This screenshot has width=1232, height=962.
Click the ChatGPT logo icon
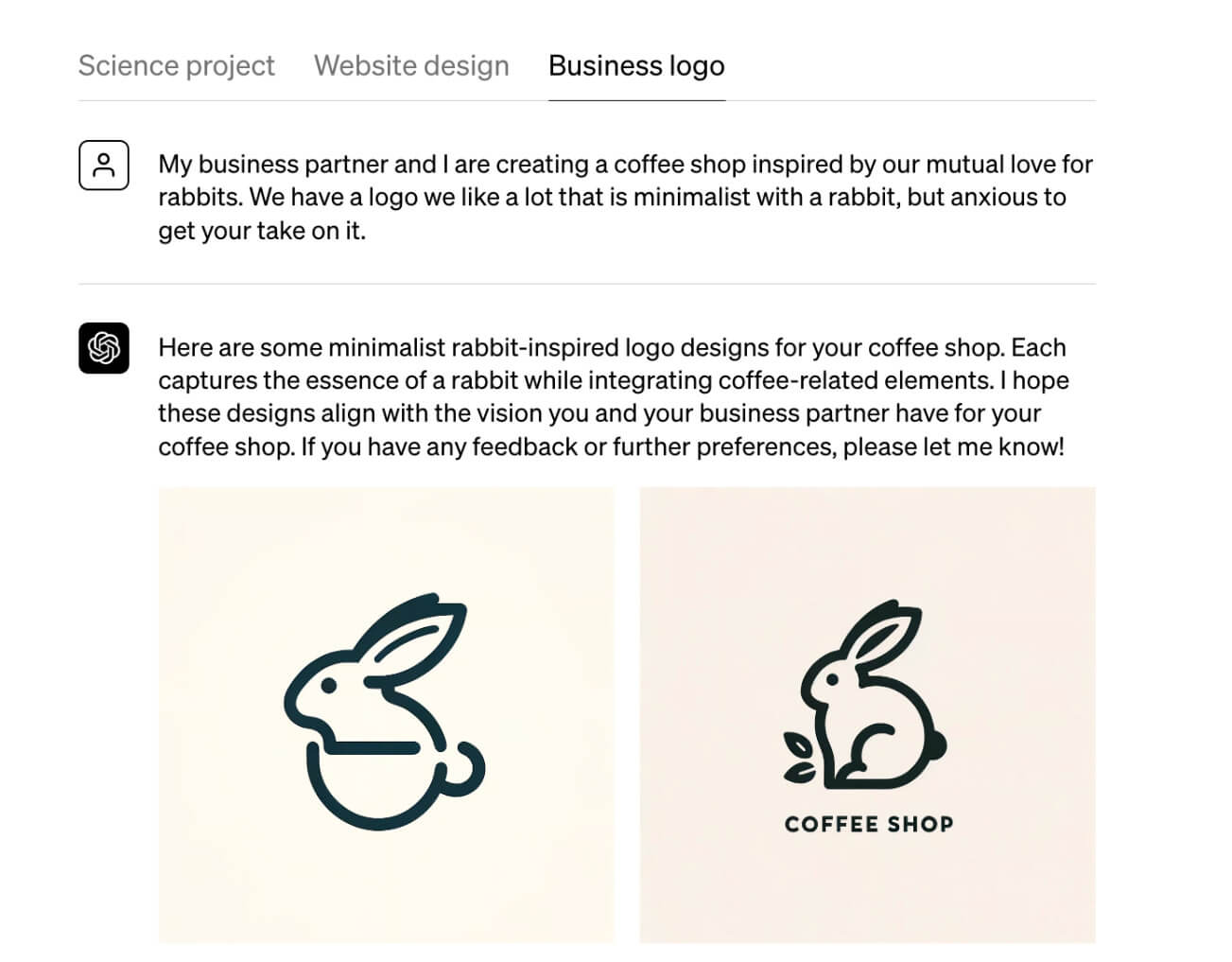[x=104, y=348]
